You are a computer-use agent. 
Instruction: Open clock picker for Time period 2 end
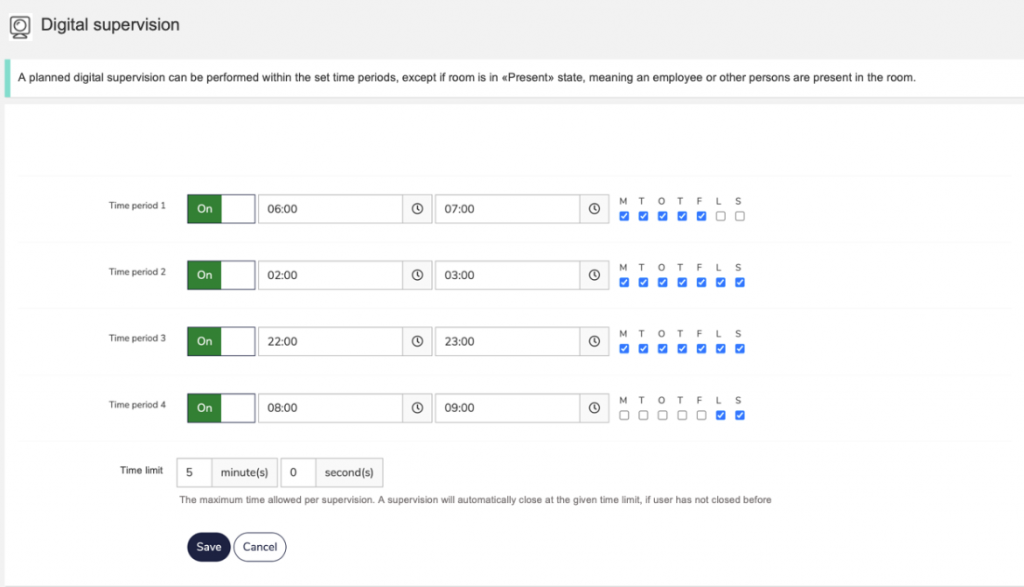point(594,275)
